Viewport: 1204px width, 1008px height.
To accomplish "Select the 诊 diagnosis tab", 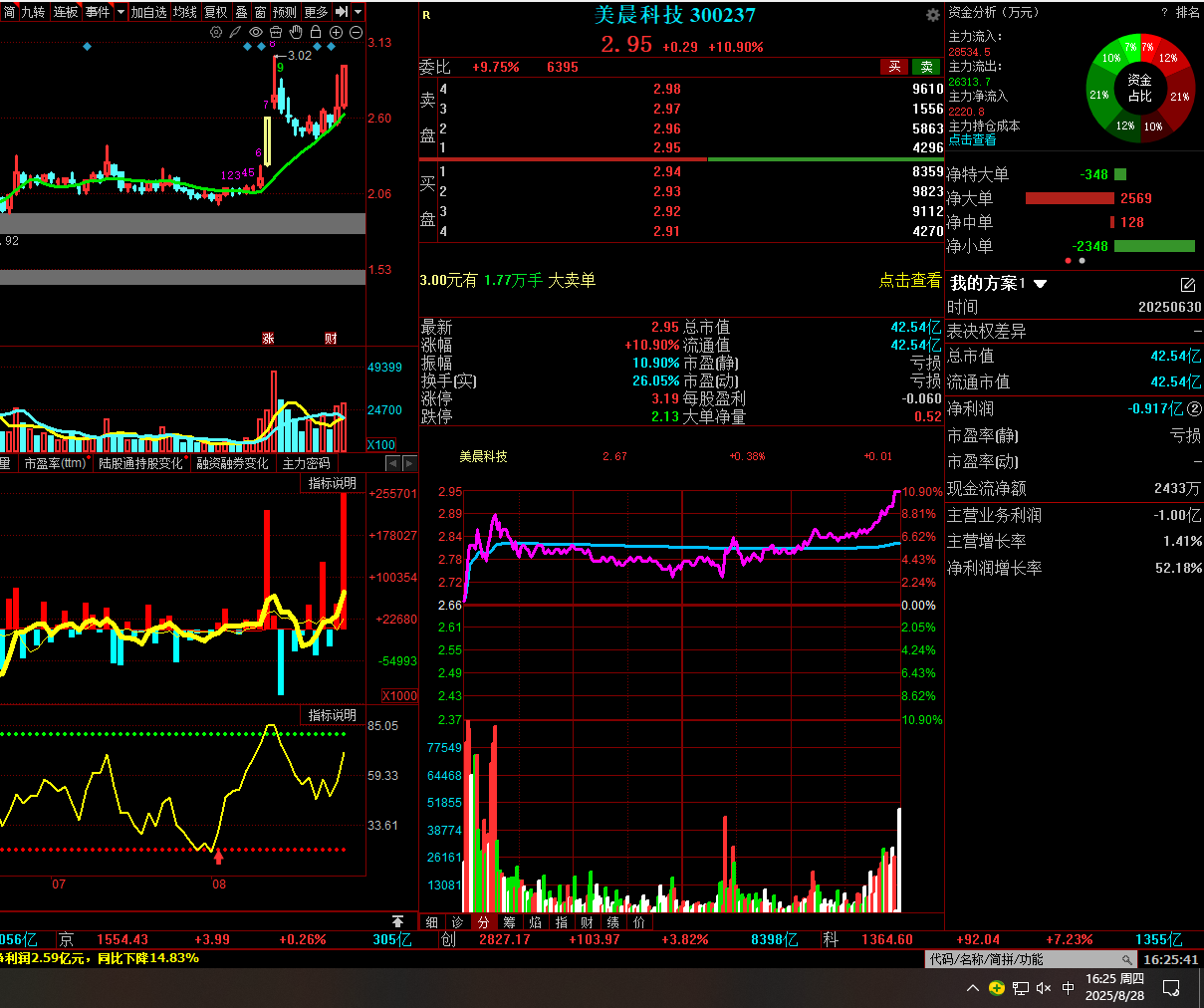I will coord(458,922).
